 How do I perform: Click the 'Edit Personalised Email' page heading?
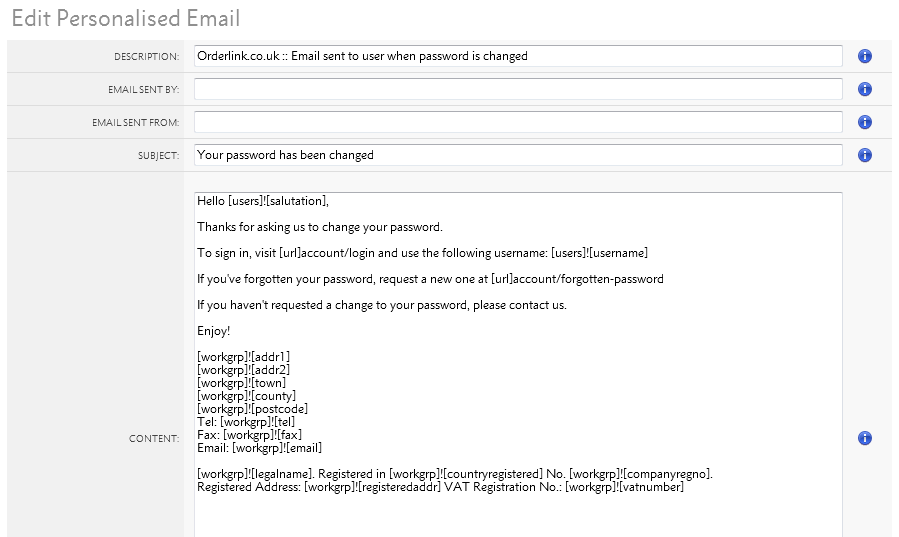[126, 18]
